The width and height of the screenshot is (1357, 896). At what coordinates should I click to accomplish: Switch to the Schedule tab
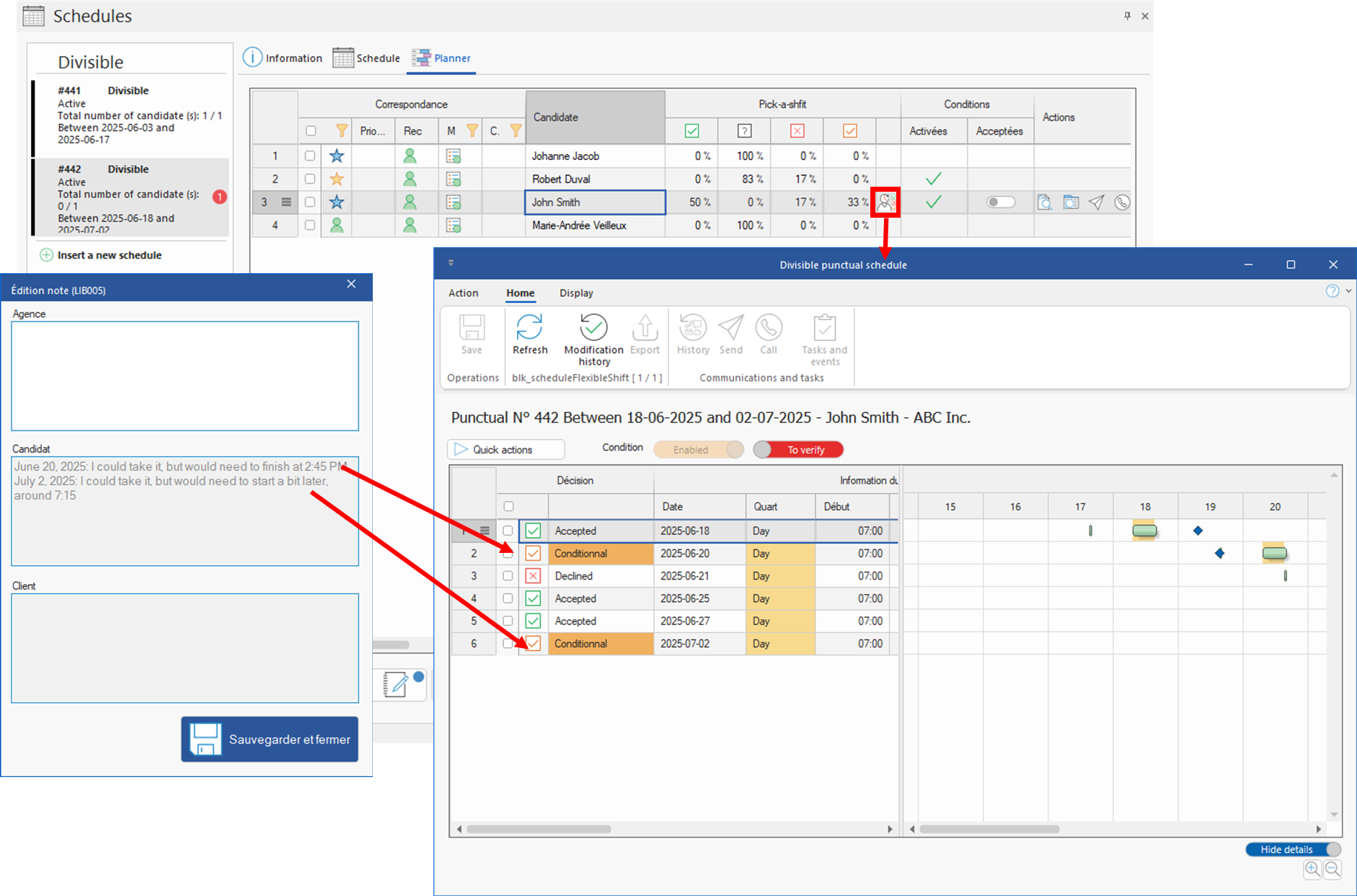367,58
